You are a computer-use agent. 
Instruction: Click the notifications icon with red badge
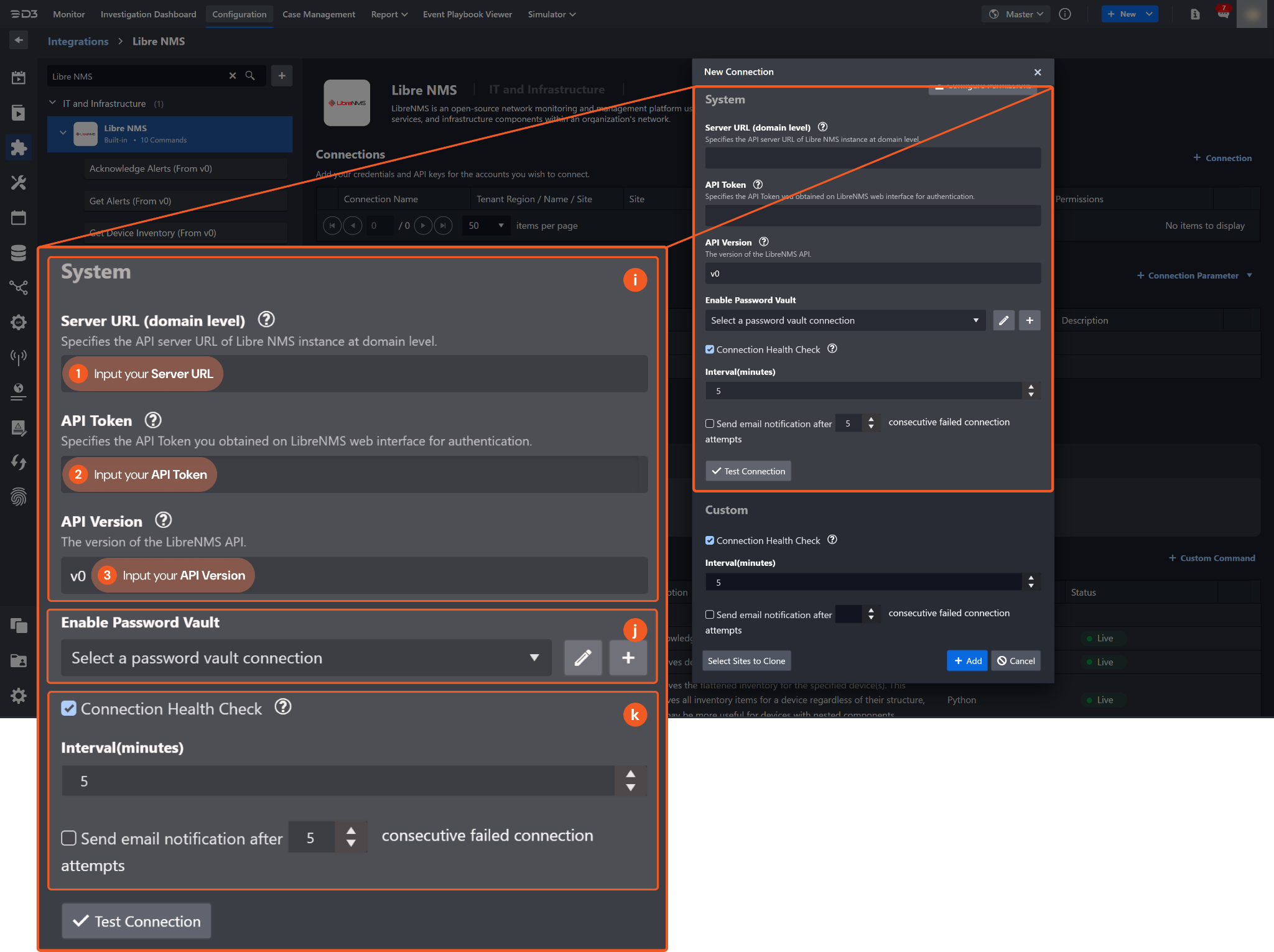1223,14
